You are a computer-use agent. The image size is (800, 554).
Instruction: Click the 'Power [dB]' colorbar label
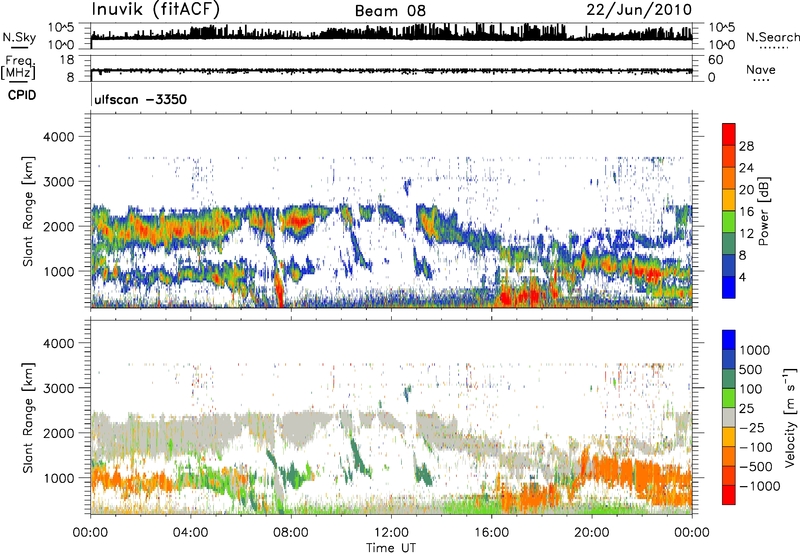point(763,211)
